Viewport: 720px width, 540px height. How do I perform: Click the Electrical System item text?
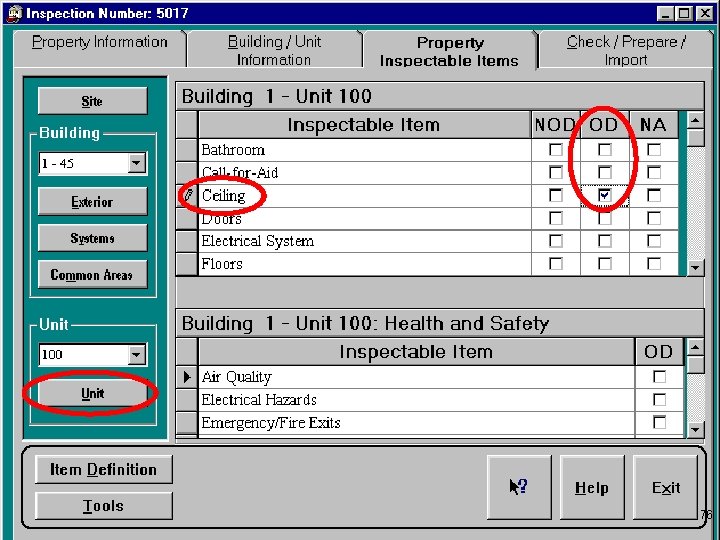pos(258,241)
